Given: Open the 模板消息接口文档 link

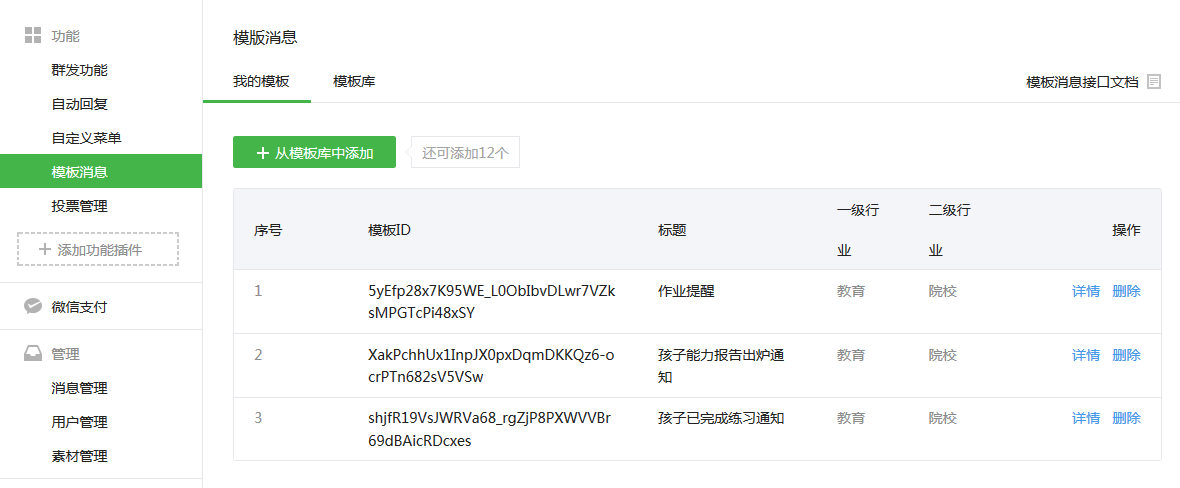Looking at the screenshot, I should 1082,82.
